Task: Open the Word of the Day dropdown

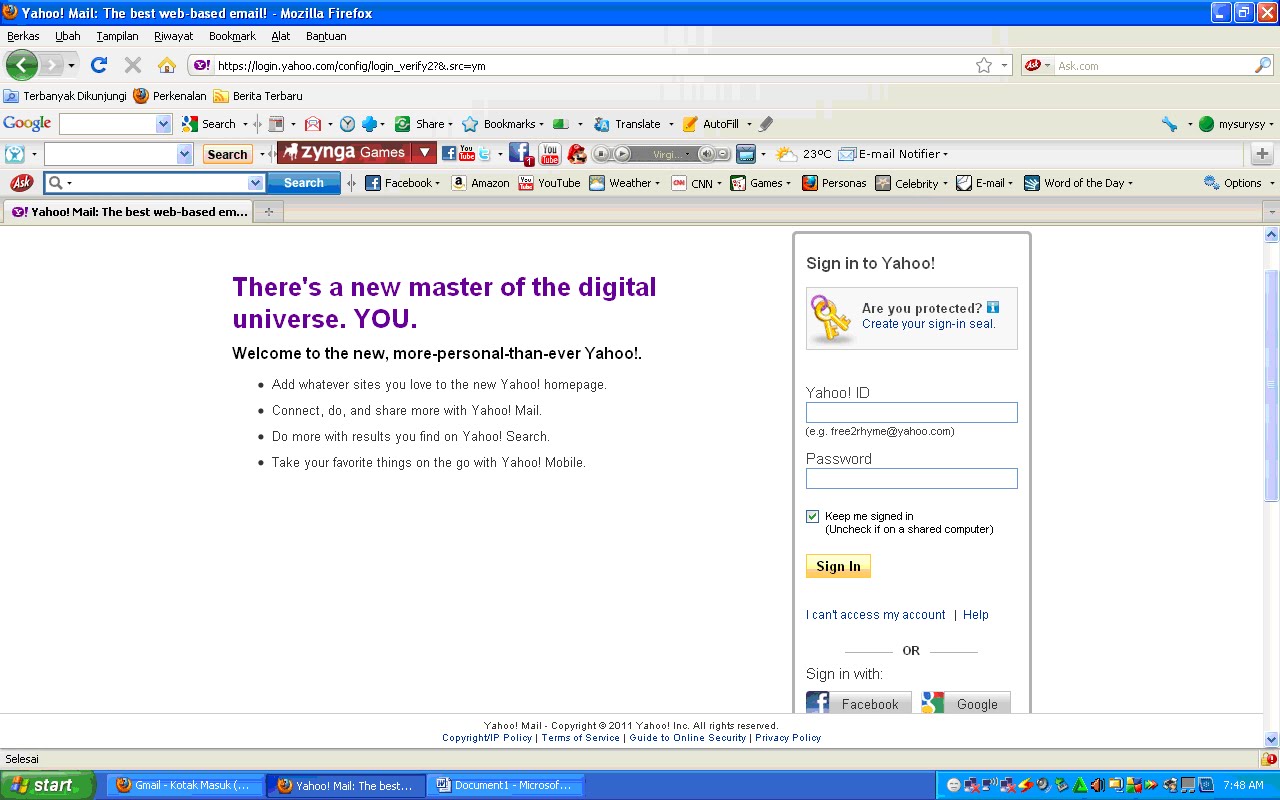Action: [x=1130, y=183]
